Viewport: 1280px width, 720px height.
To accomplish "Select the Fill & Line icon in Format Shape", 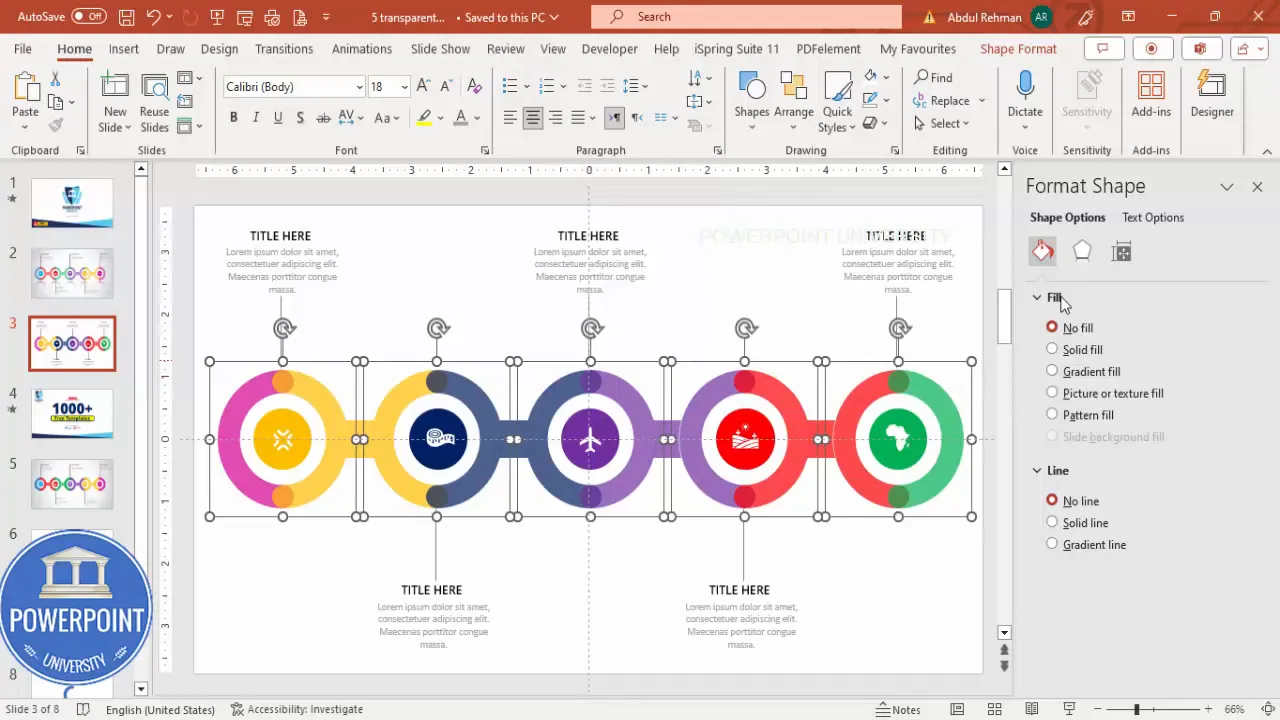I will [1042, 251].
